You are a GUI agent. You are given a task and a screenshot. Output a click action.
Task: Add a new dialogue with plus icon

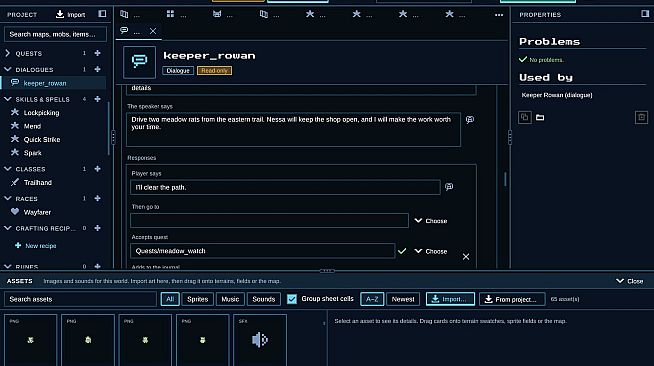pos(97,69)
